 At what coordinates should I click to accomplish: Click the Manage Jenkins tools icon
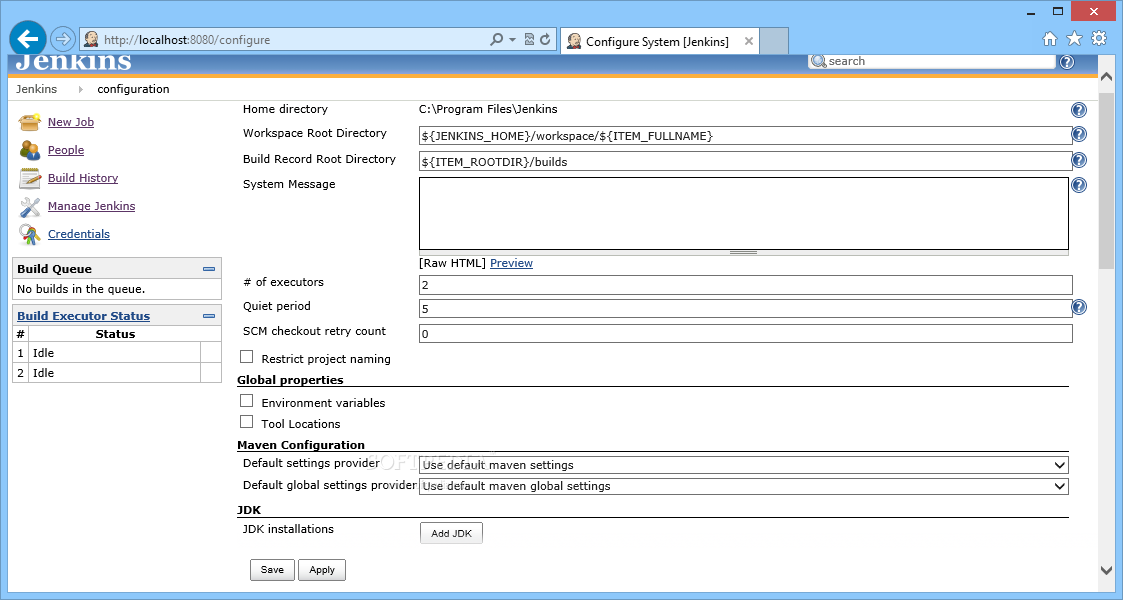point(29,206)
